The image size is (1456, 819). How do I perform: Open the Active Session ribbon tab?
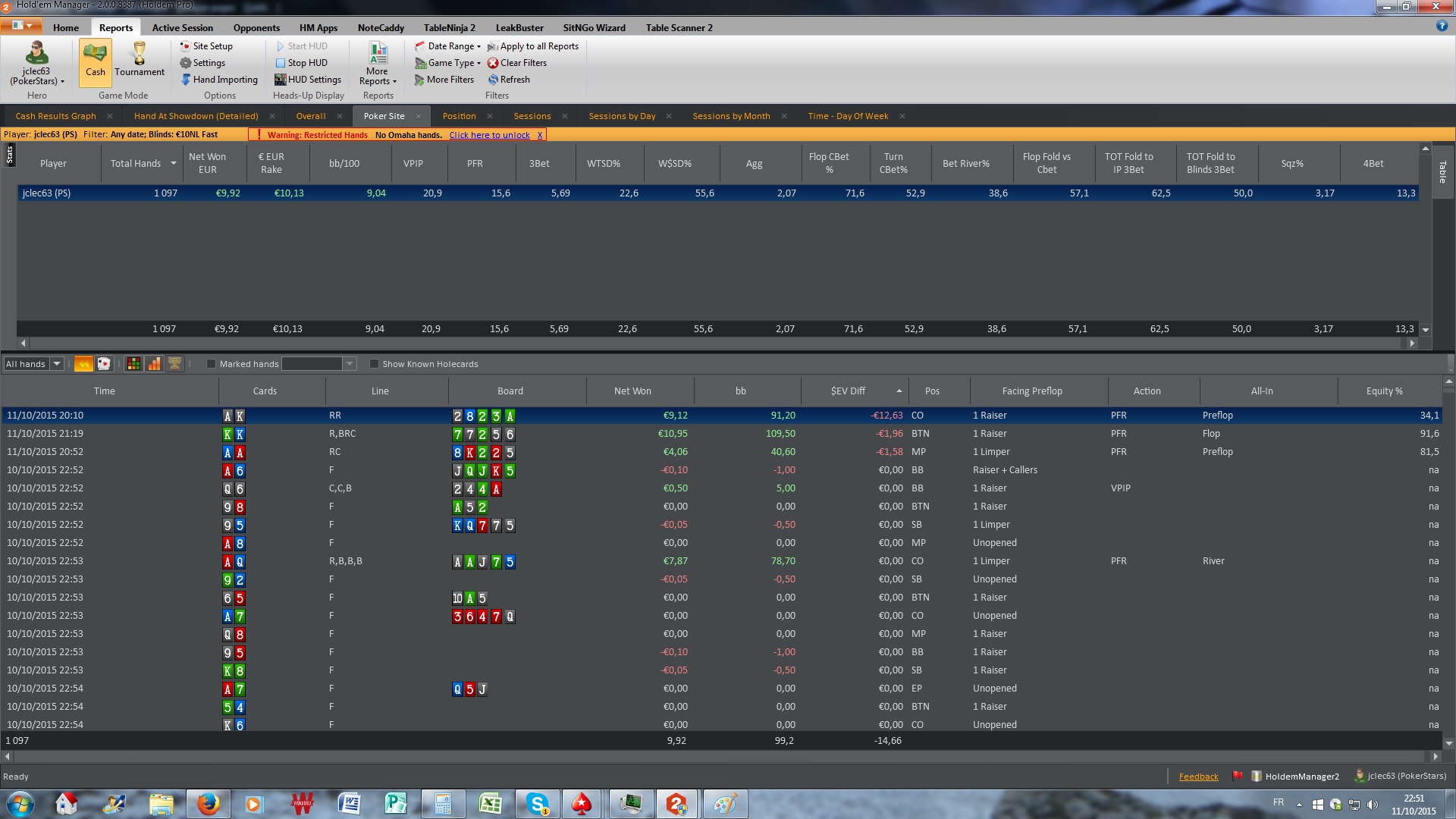tap(183, 27)
